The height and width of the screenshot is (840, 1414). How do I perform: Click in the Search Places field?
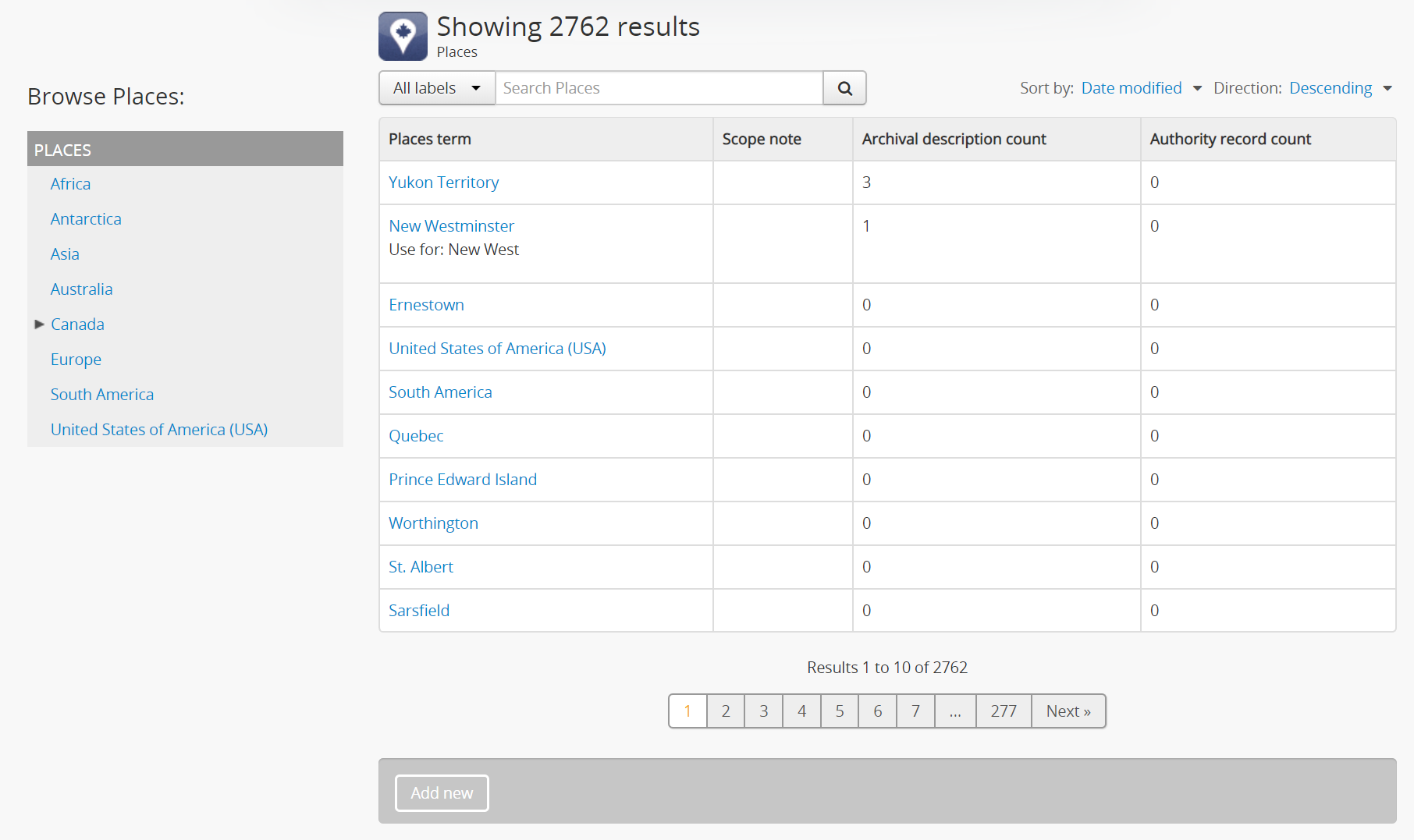pos(659,88)
